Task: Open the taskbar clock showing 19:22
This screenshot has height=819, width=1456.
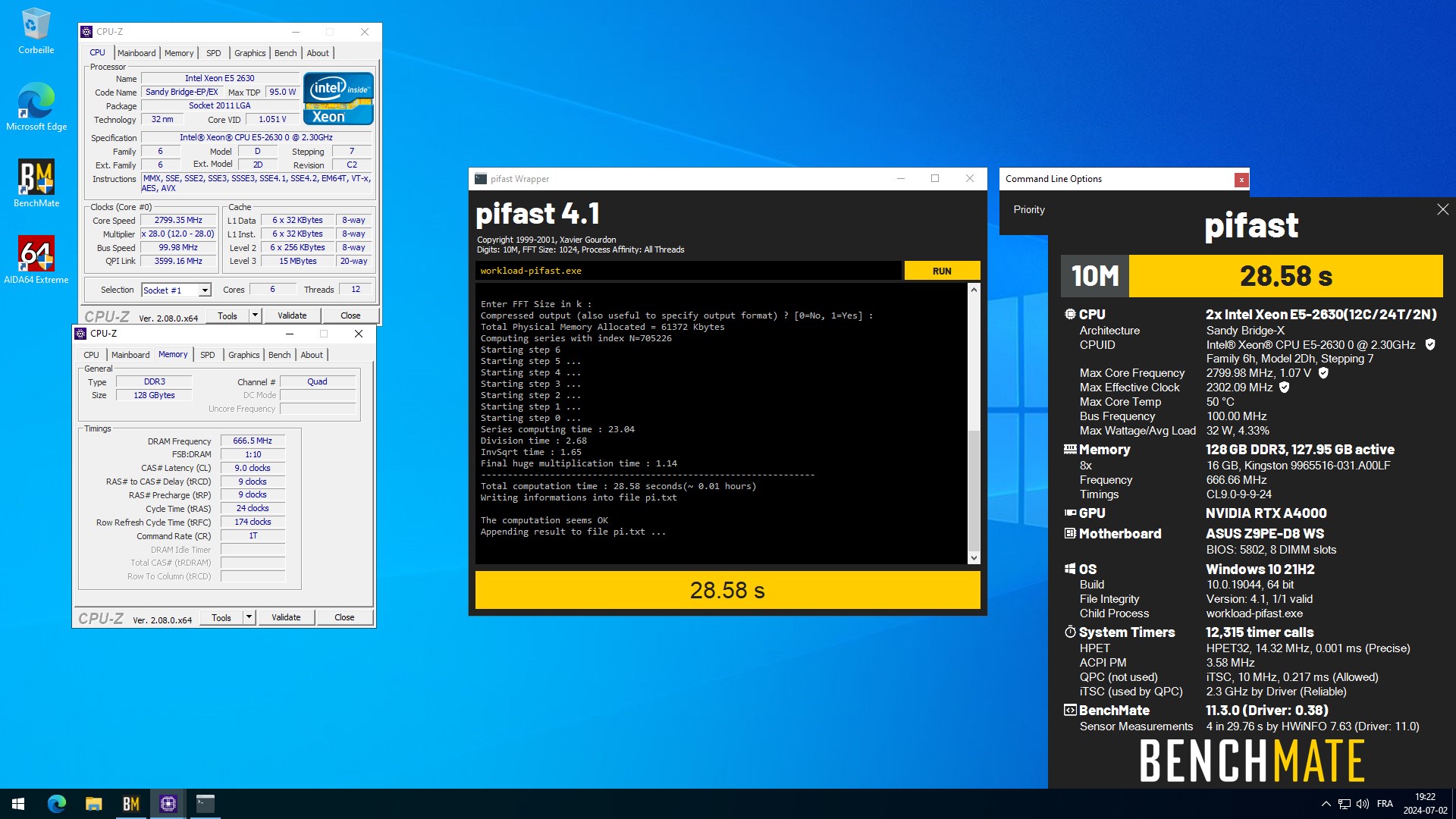Action: click(1425, 804)
